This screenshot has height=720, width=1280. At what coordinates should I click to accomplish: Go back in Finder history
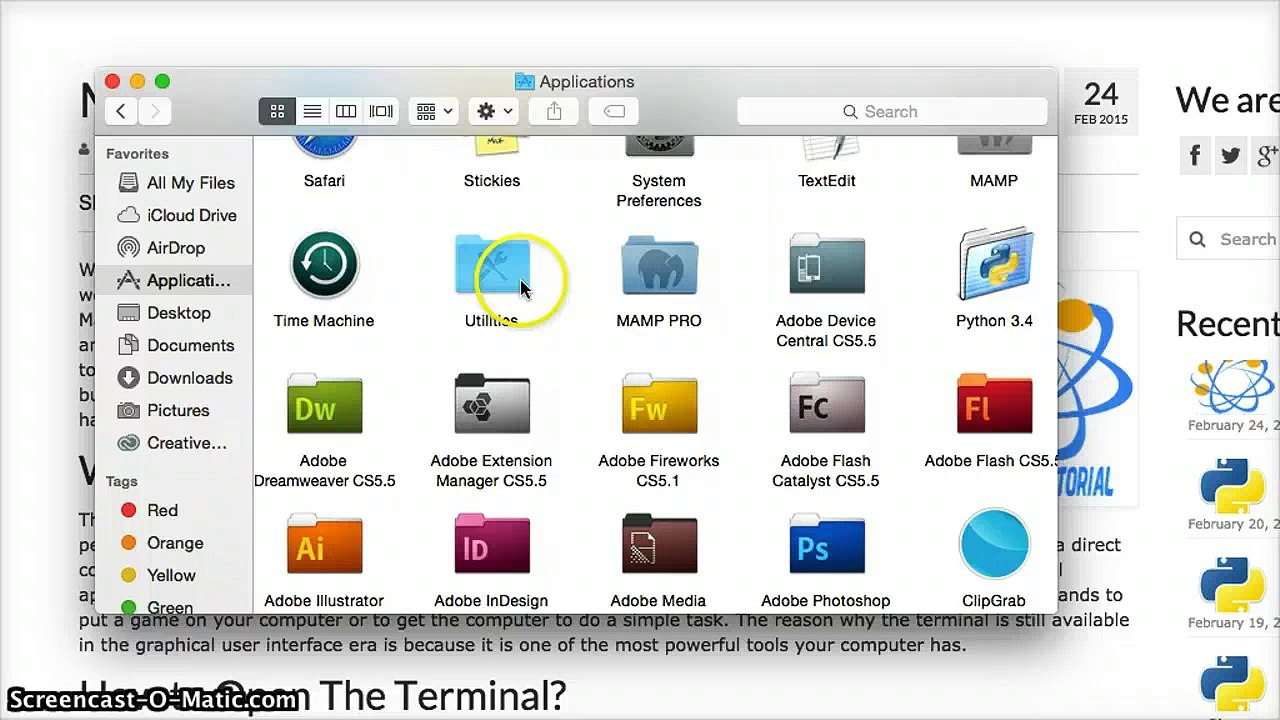tap(121, 111)
